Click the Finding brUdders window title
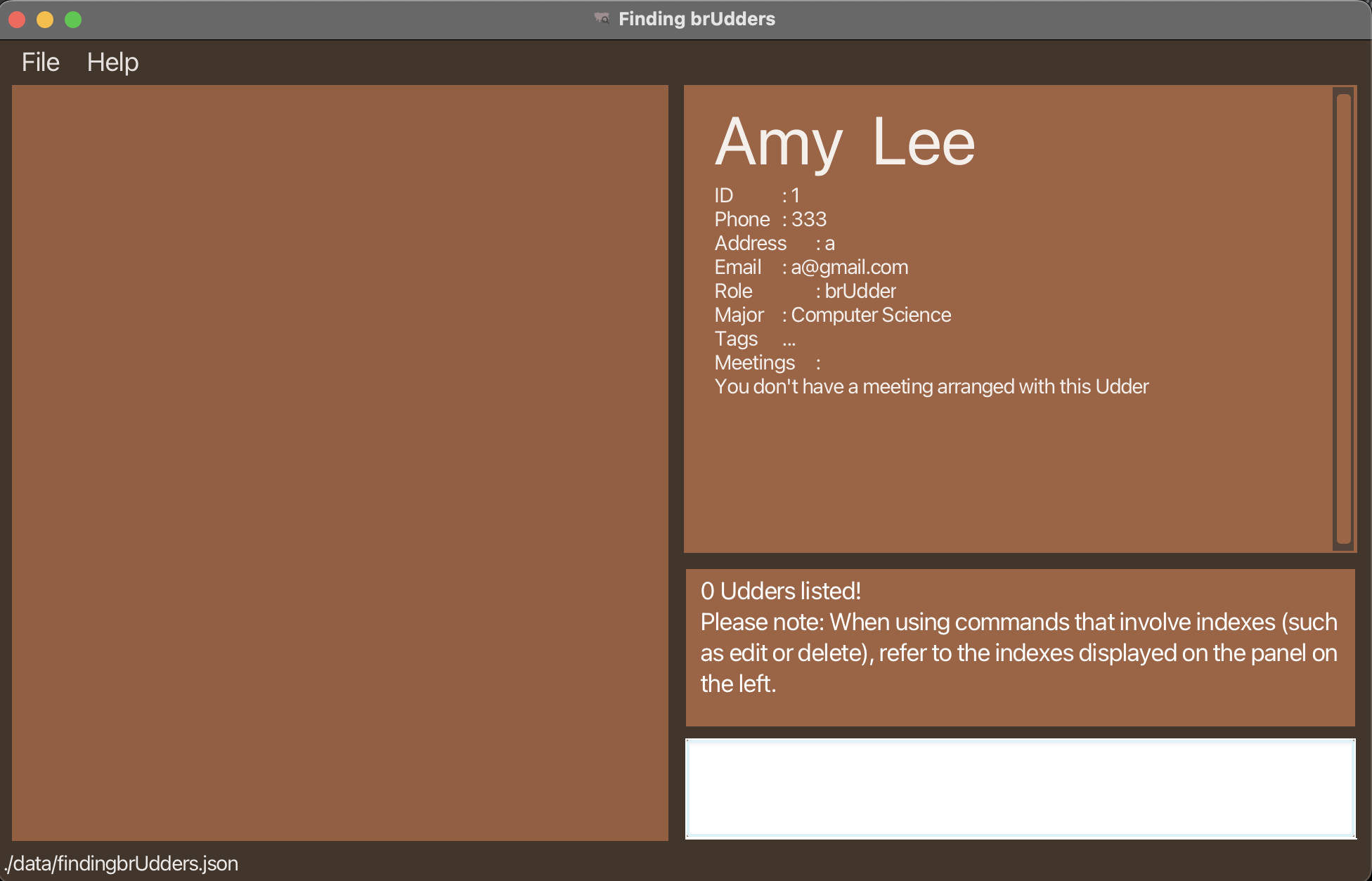1372x881 pixels. (x=696, y=19)
